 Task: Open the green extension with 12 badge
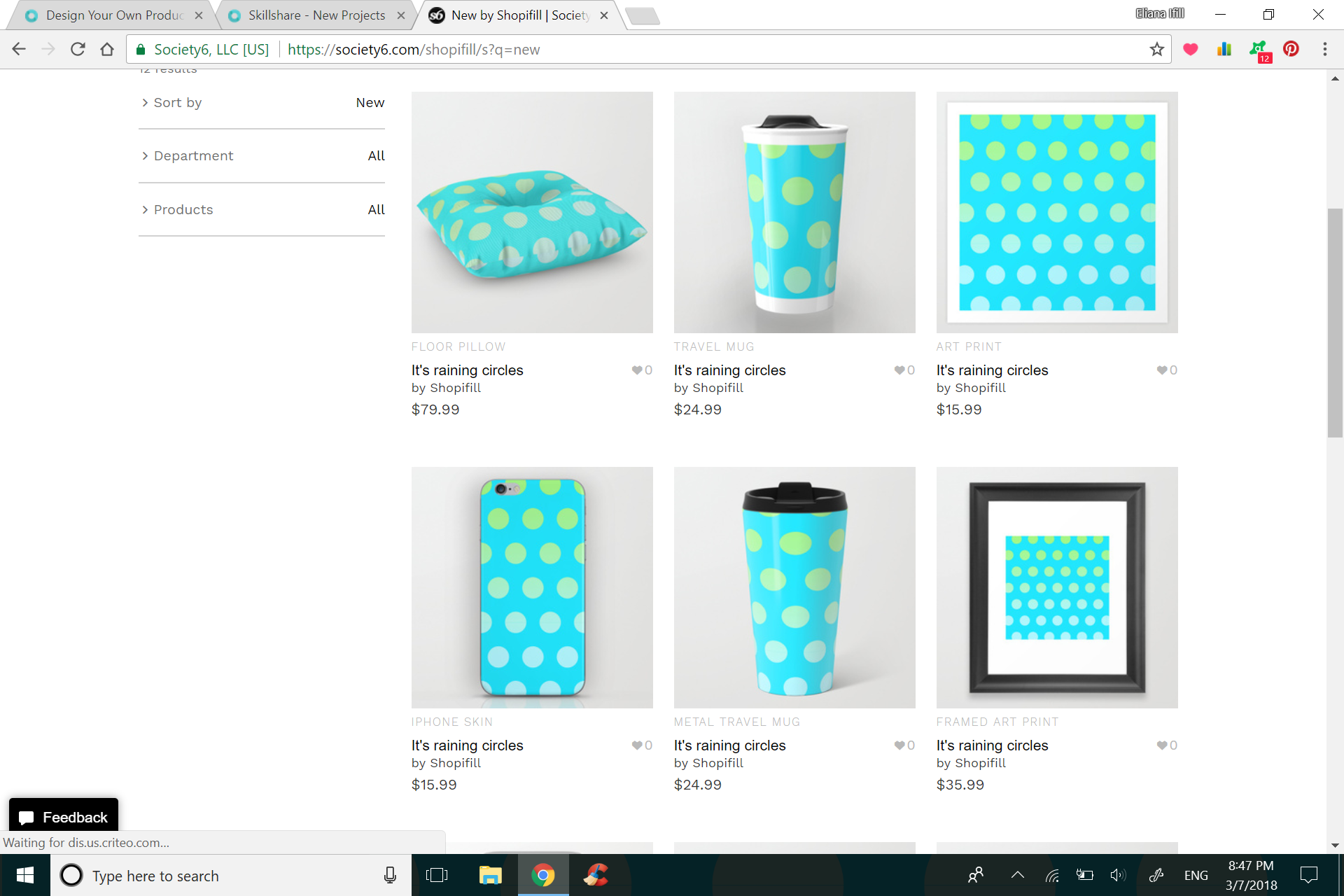(1259, 51)
